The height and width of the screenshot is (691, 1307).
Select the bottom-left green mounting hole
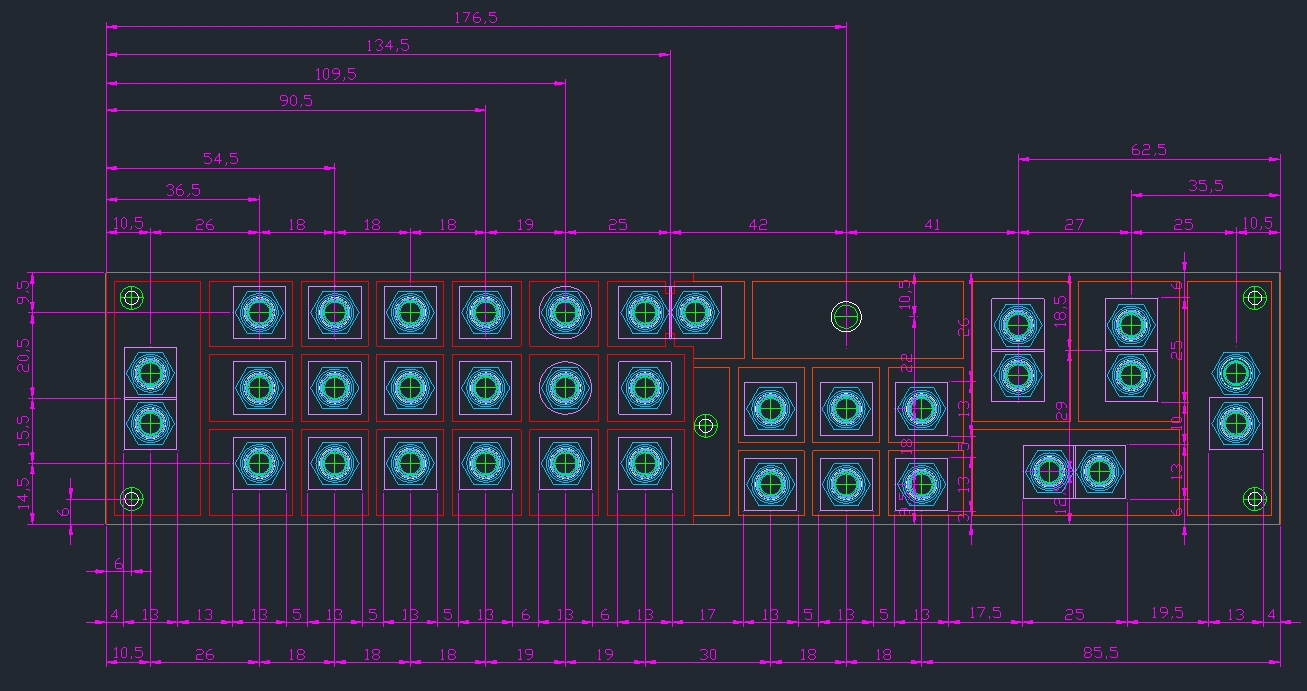click(131, 498)
